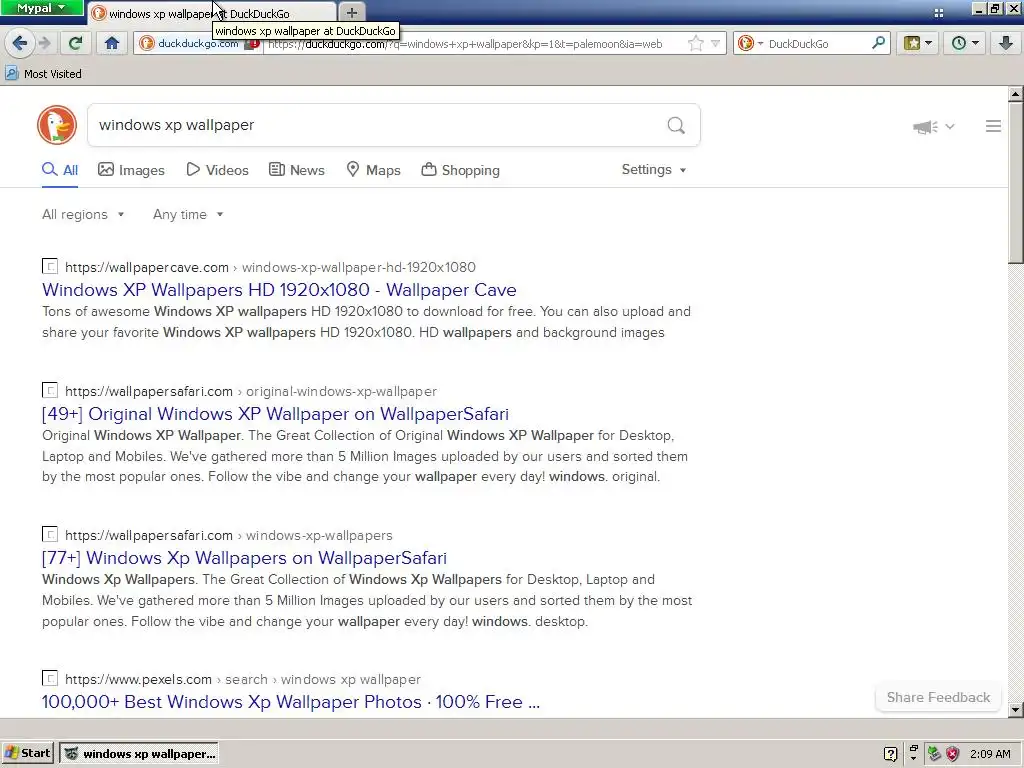Click the red security shield tray icon
This screenshot has width=1024, height=768.
pos(953,754)
